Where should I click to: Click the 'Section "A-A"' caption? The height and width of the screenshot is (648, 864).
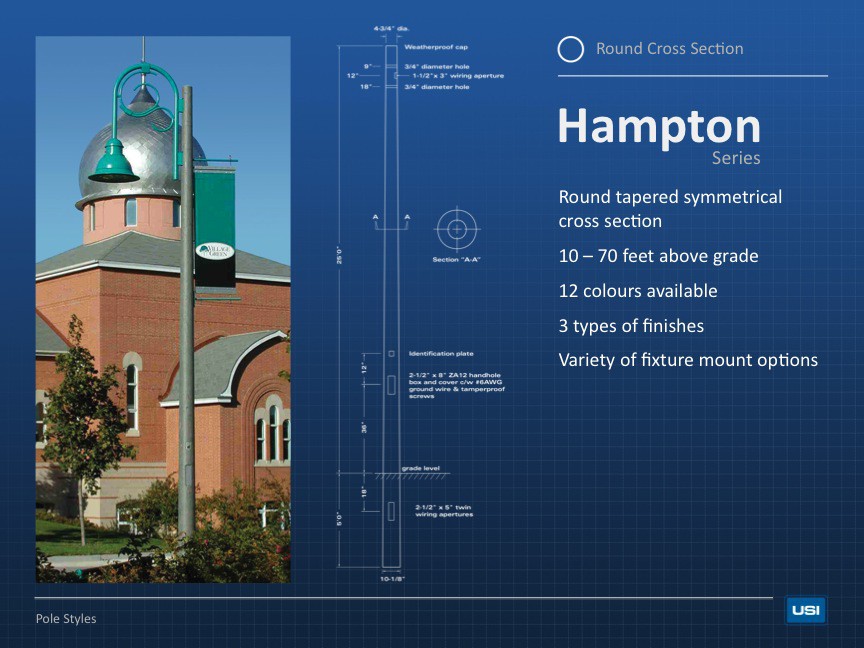point(456,260)
